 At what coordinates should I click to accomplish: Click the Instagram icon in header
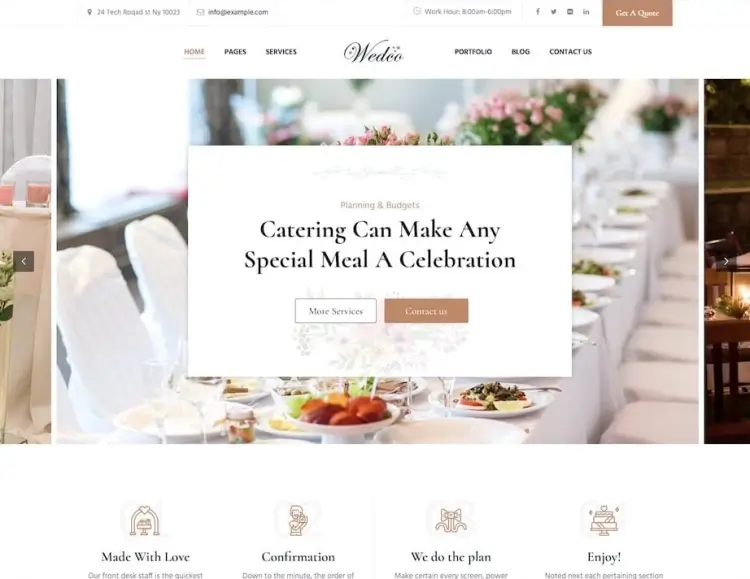coord(570,11)
